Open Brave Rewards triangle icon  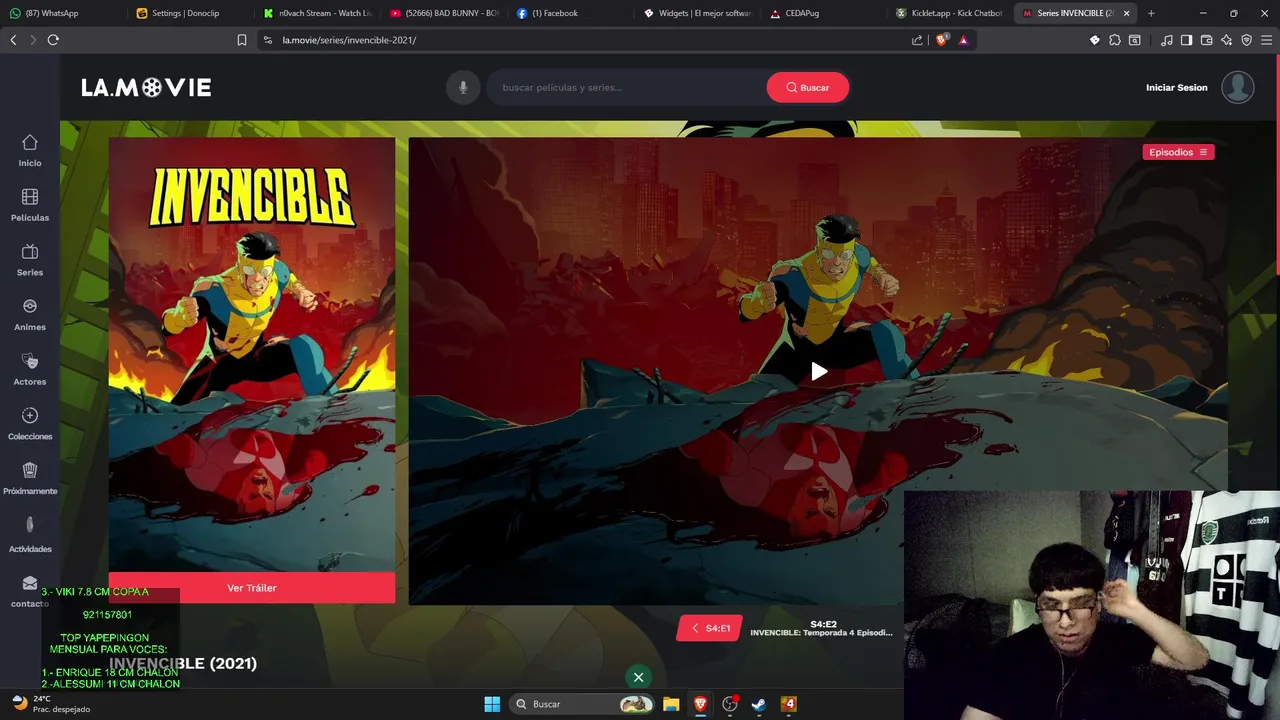coord(963,40)
